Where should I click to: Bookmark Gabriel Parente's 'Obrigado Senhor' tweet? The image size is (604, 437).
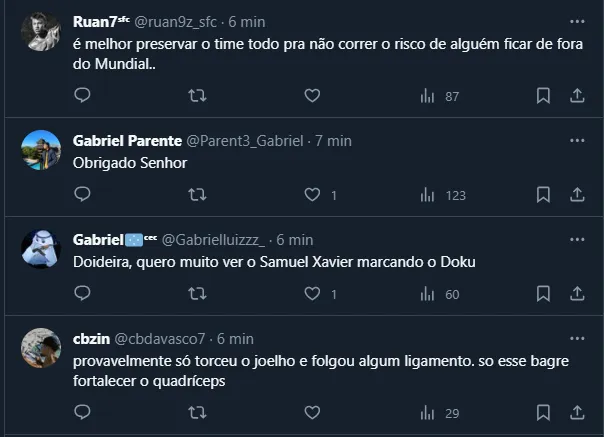click(543, 195)
